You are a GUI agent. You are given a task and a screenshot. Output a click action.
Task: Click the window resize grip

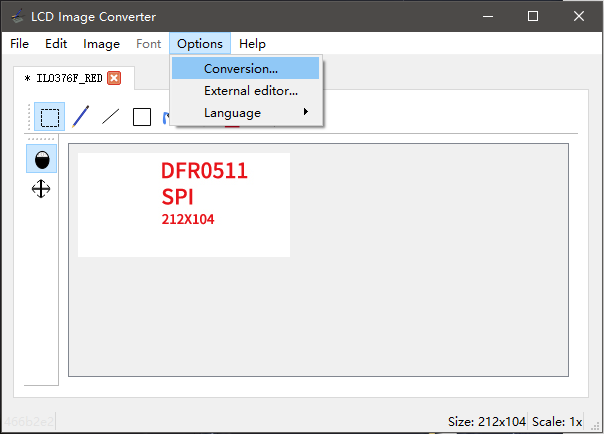[x=595, y=426]
